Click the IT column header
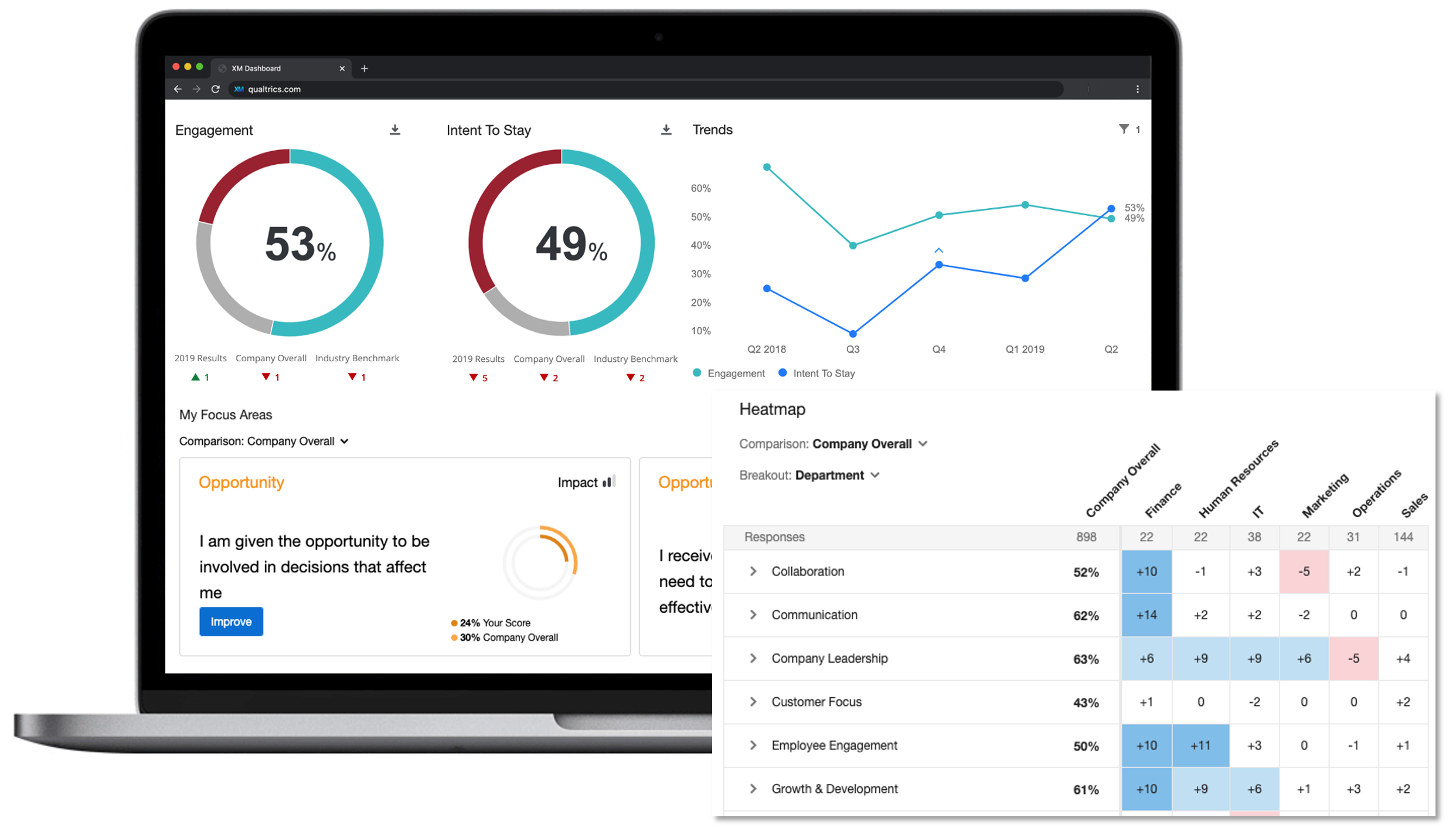 point(1257,511)
